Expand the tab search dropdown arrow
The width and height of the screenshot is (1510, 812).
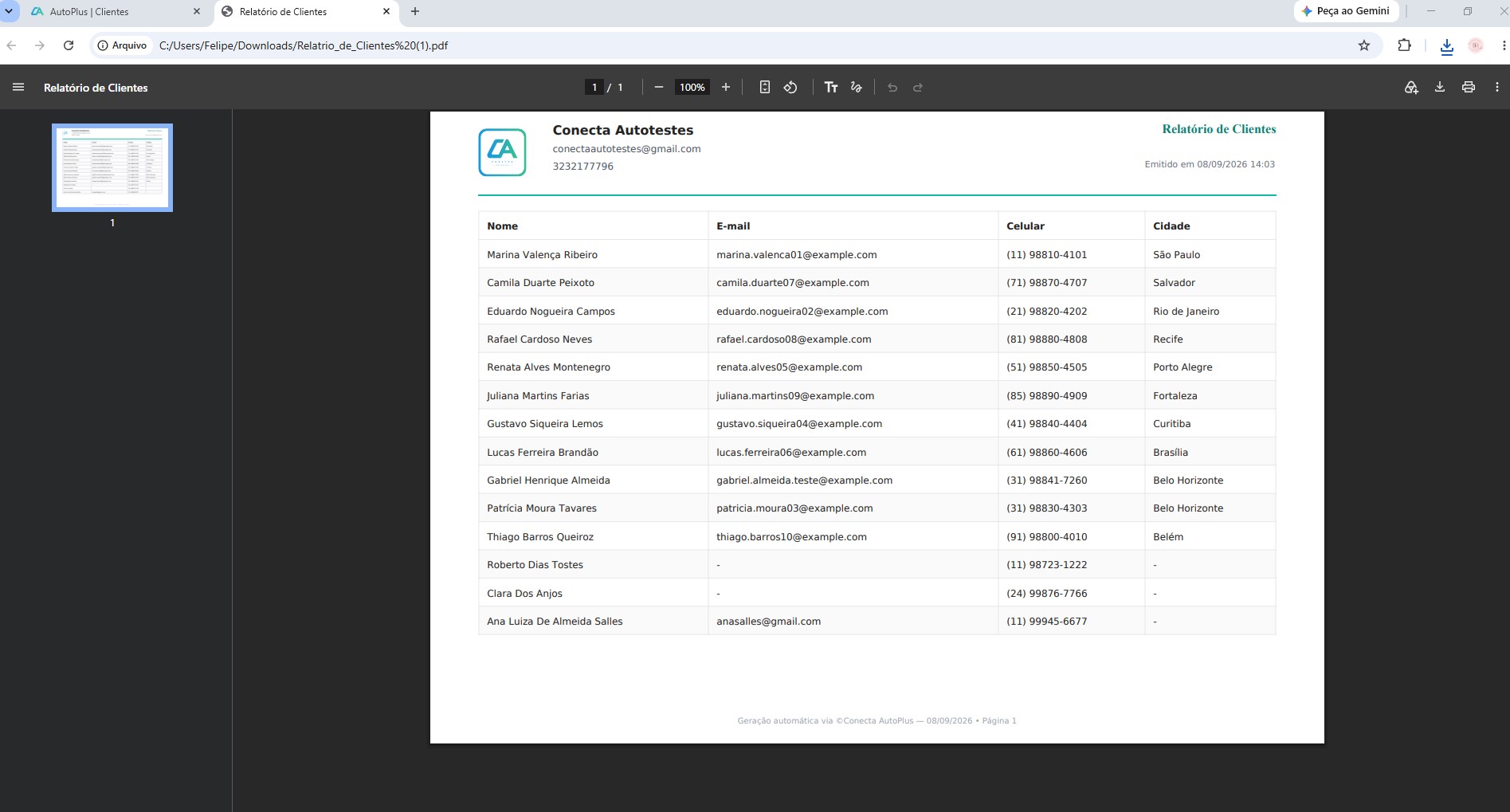tap(9, 11)
